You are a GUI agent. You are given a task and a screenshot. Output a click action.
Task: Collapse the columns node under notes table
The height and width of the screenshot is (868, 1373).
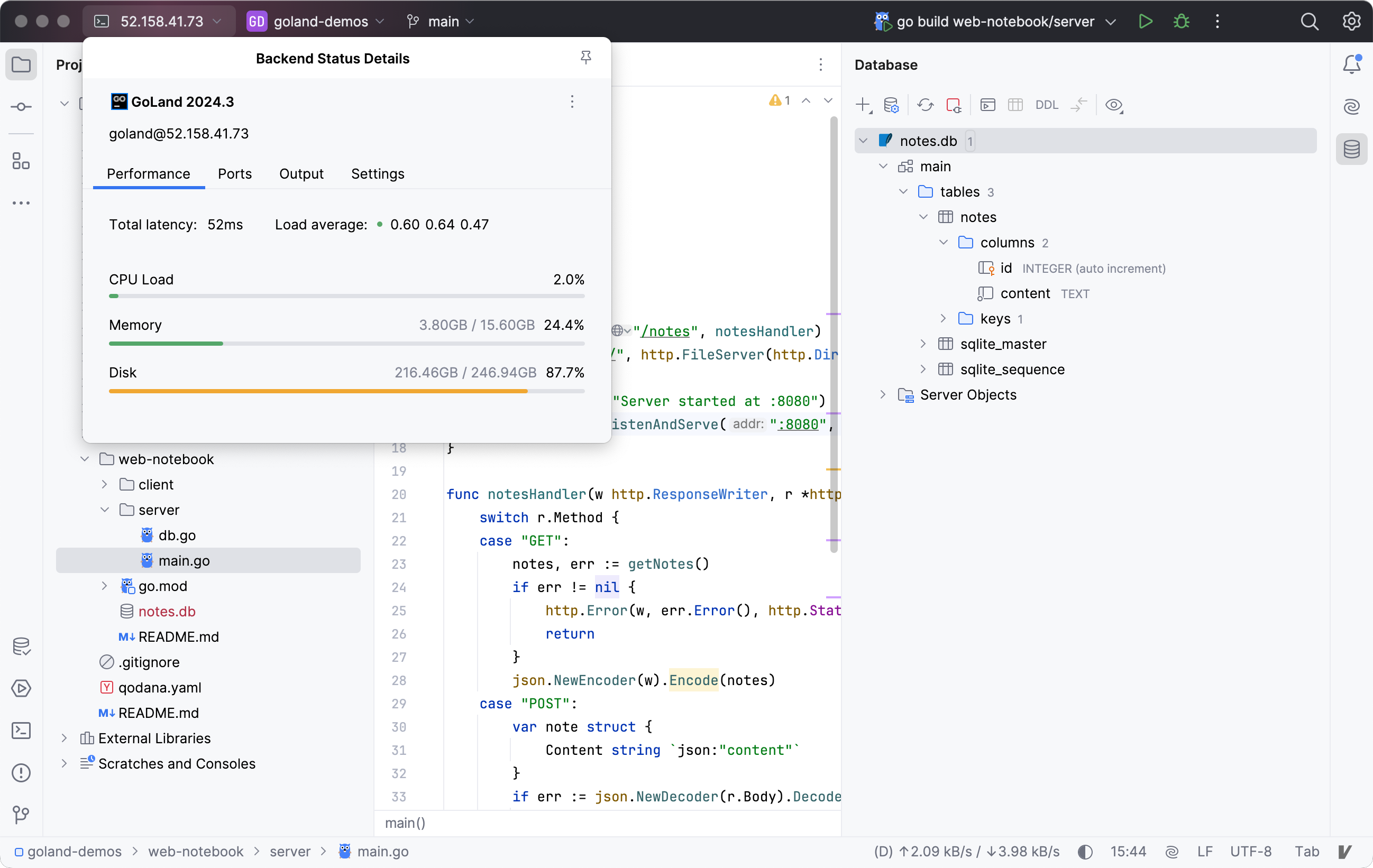coord(943,243)
